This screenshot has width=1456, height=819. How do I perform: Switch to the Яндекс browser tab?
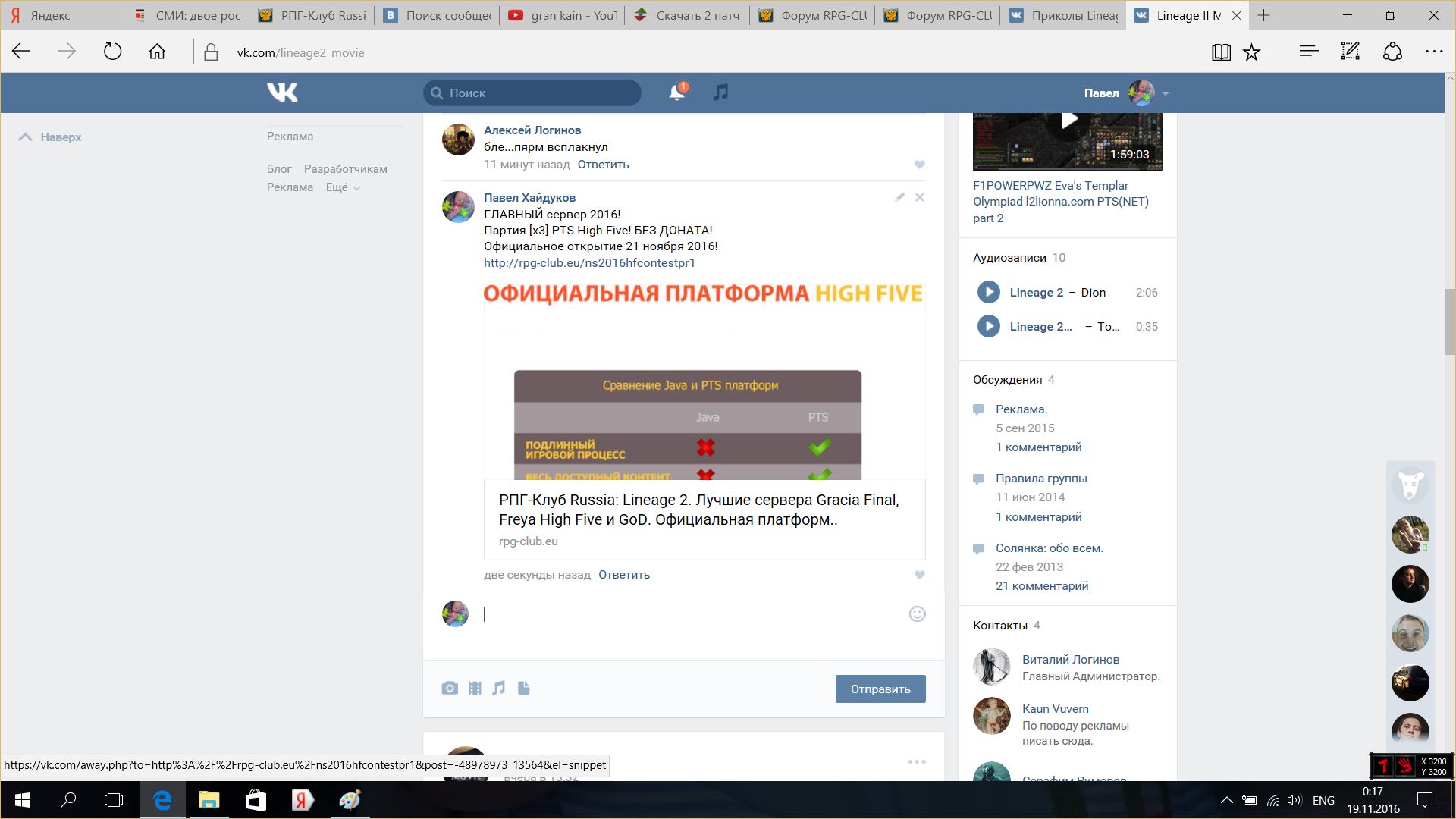point(61,15)
